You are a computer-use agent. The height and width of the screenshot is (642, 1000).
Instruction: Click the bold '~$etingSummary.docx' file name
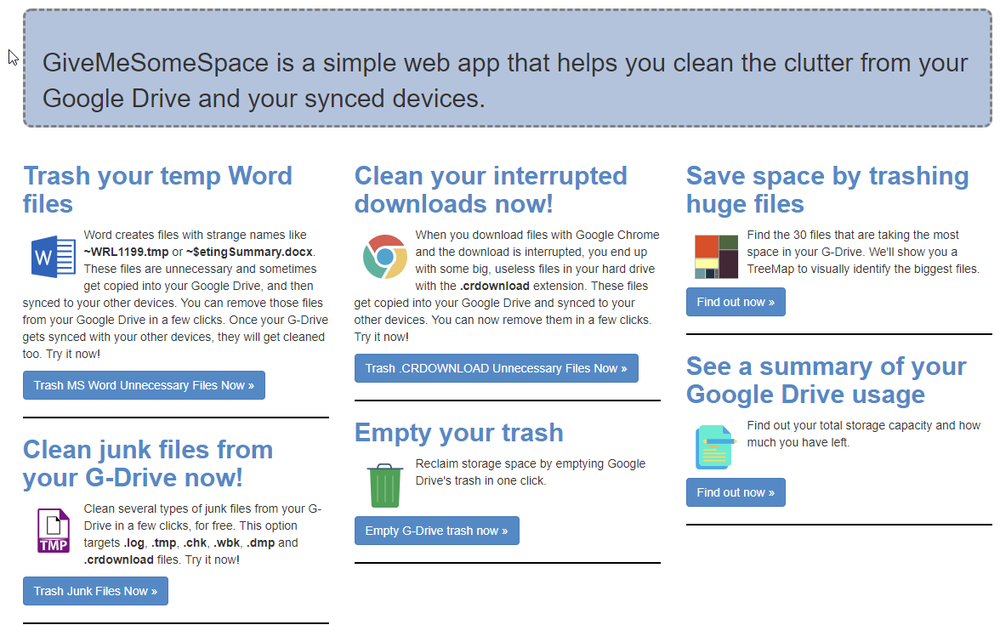(249, 252)
